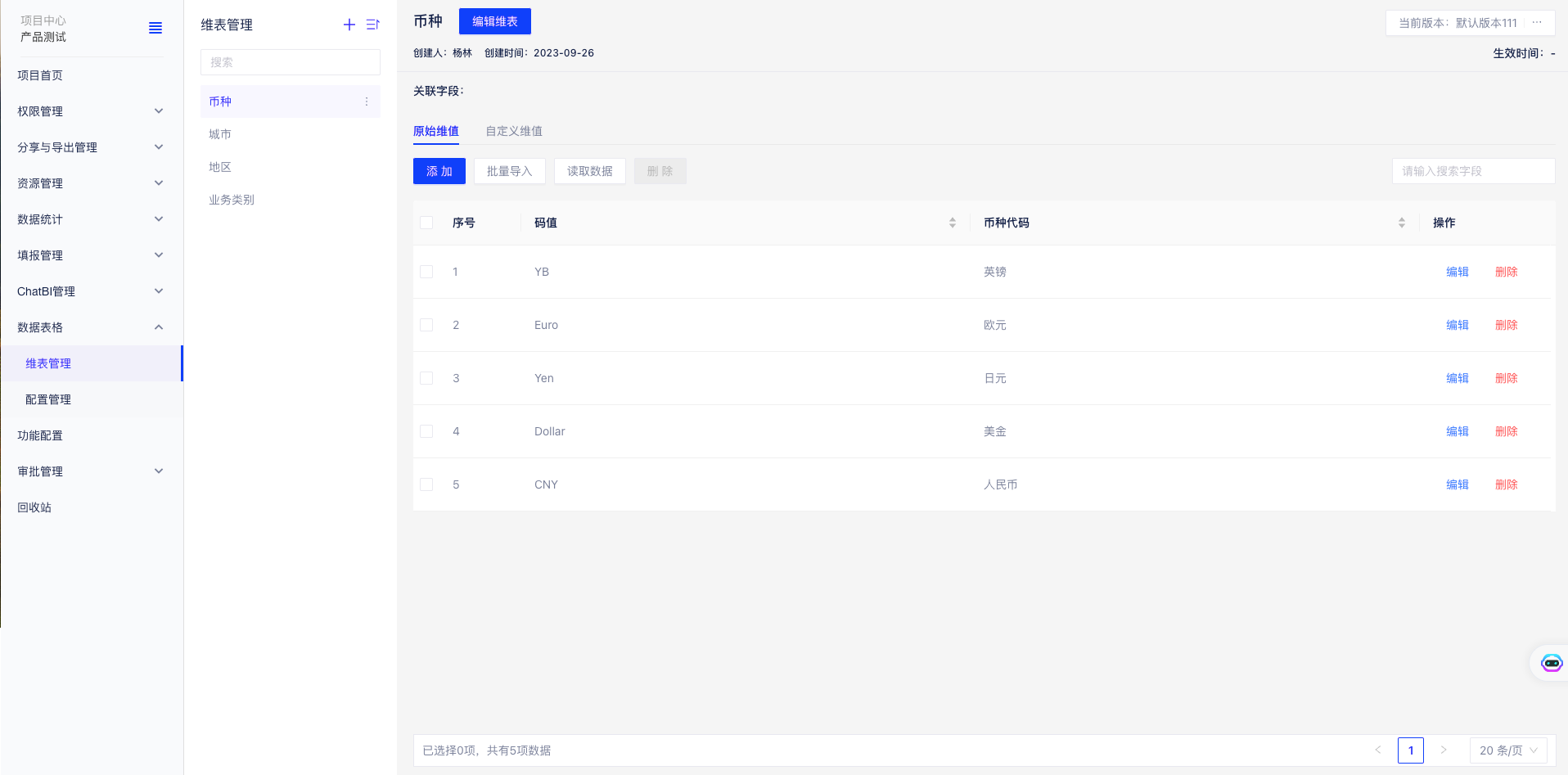The width and height of the screenshot is (1568, 775).
Task: Open 配置管理 in the sidebar menu
Action: pos(48,399)
